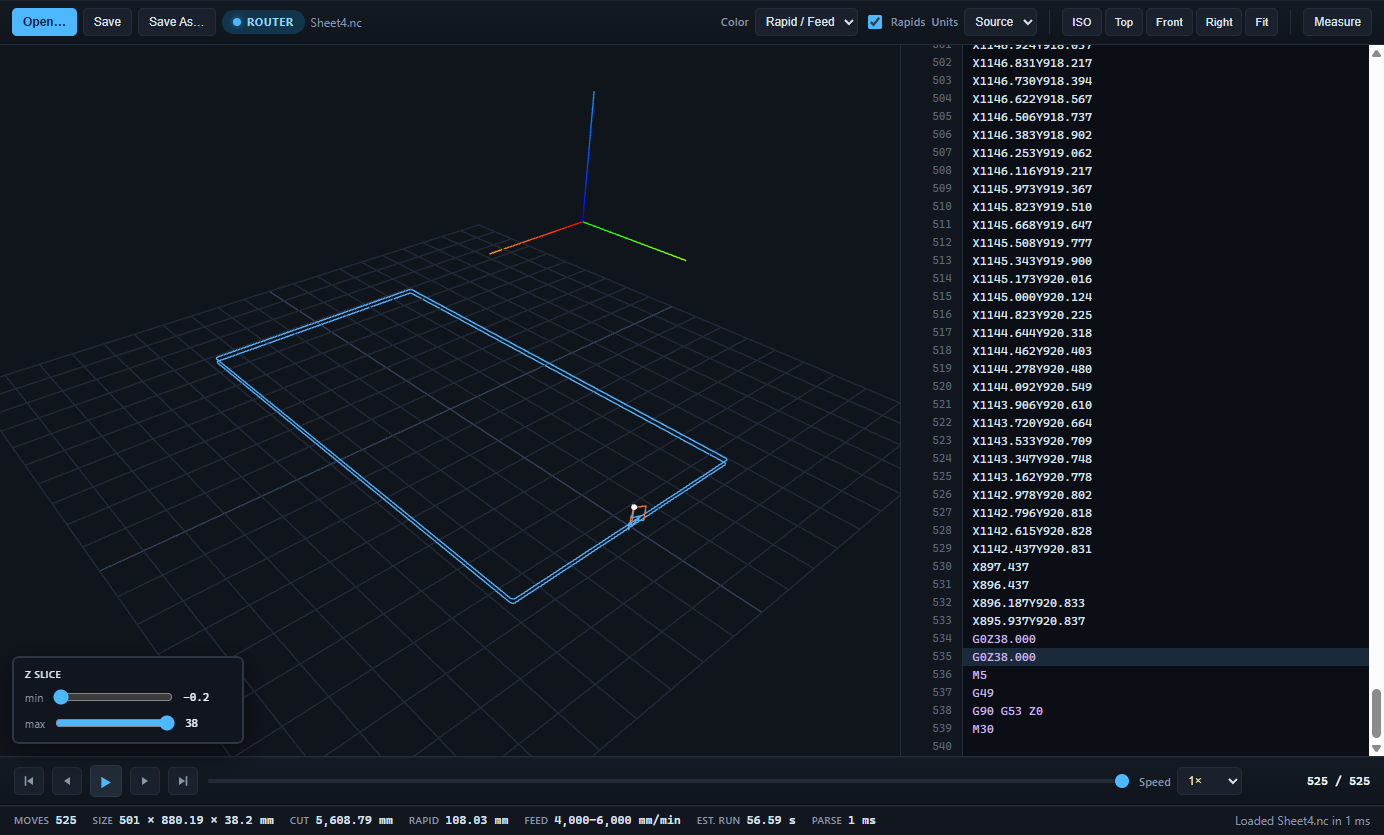Image resolution: width=1384 pixels, height=835 pixels.
Task: Click the code panel scrollbar thumb
Action: [1376, 712]
